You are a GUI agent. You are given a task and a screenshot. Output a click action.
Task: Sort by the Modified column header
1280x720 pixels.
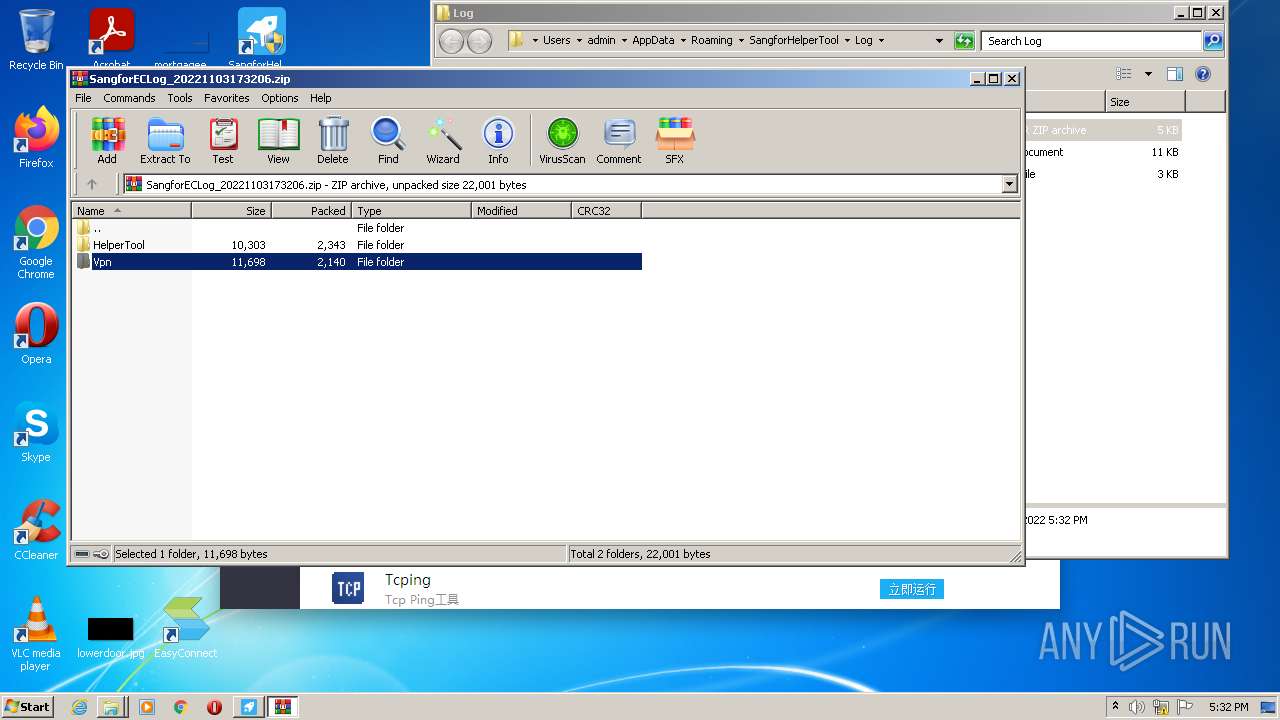coord(522,211)
